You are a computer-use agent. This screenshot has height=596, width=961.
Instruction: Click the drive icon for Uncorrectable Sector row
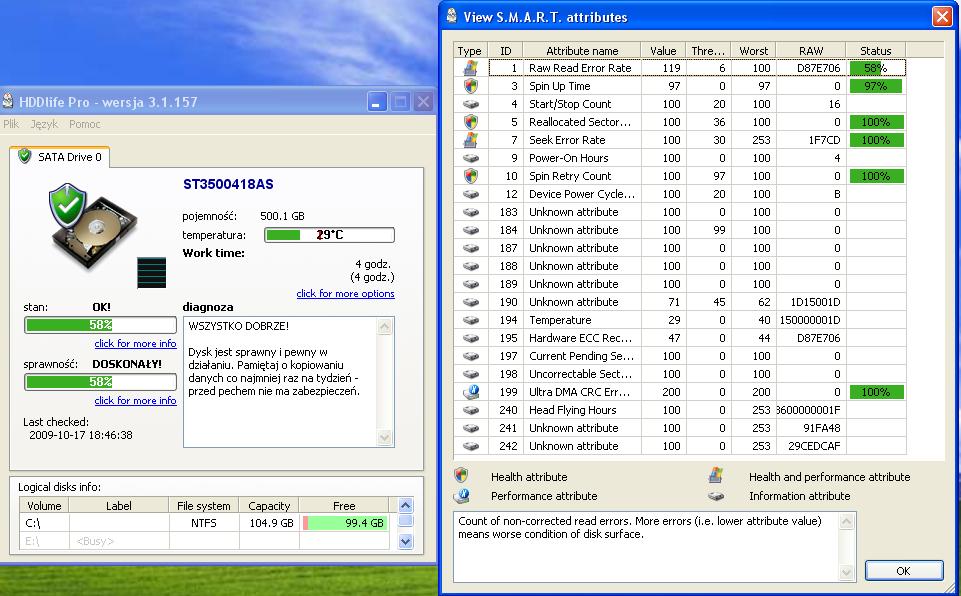click(471, 374)
